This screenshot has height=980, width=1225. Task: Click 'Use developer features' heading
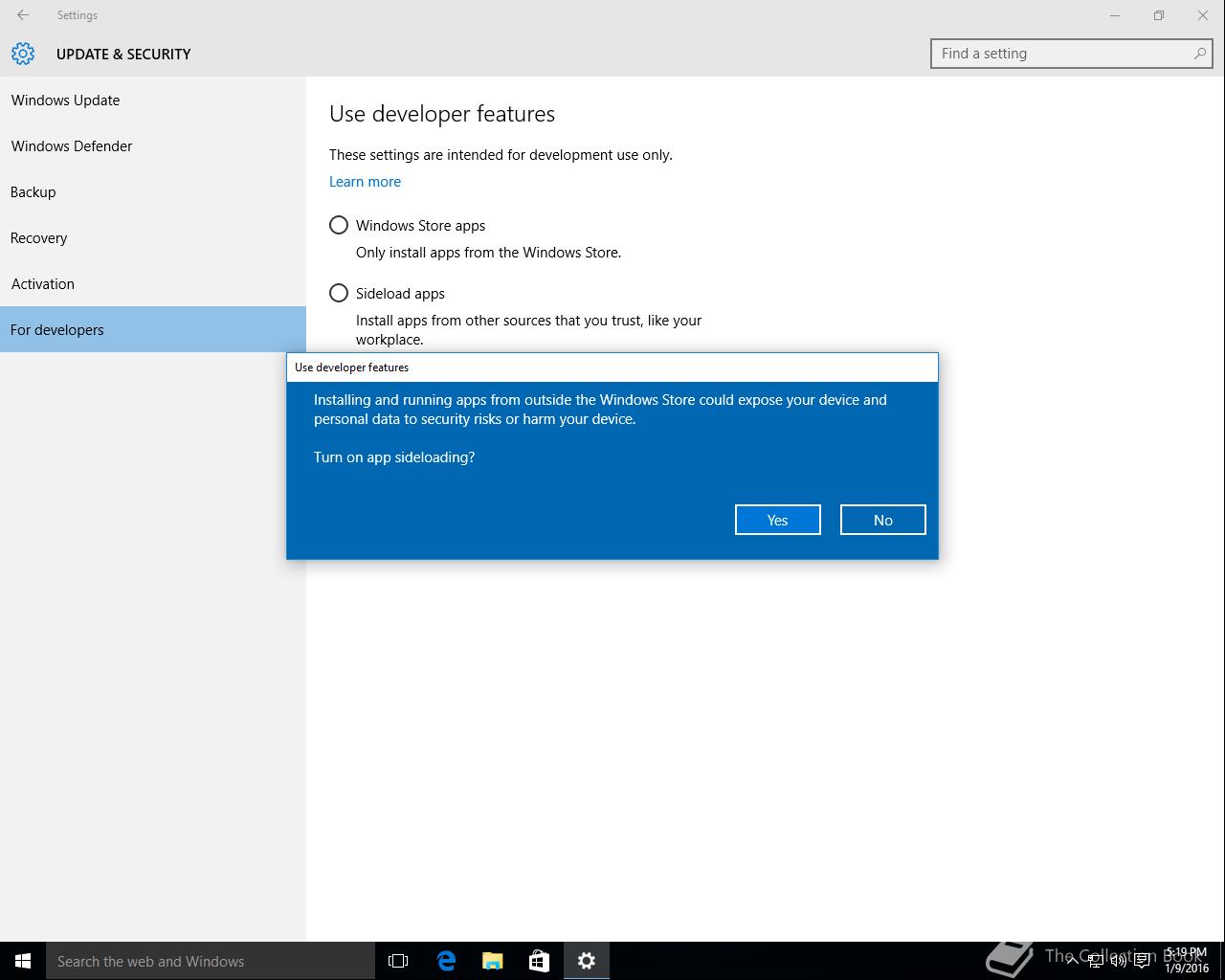coord(442,114)
